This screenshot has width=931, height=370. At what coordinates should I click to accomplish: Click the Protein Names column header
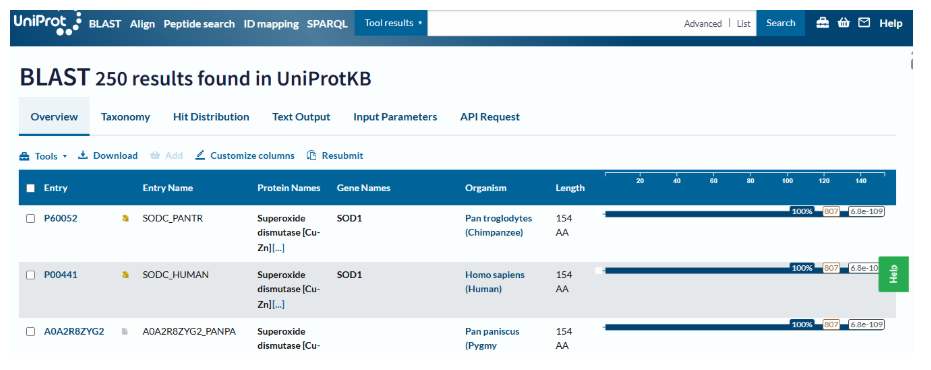click(x=289, y=188)
